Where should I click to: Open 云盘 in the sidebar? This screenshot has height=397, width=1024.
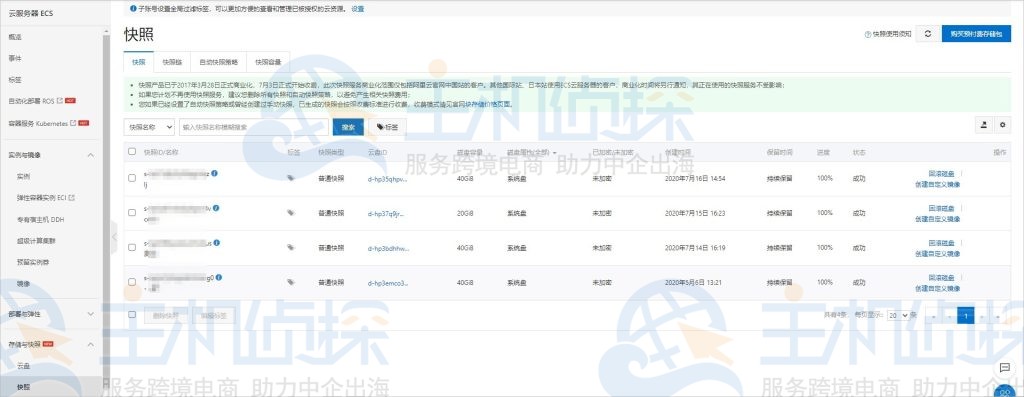24,366
